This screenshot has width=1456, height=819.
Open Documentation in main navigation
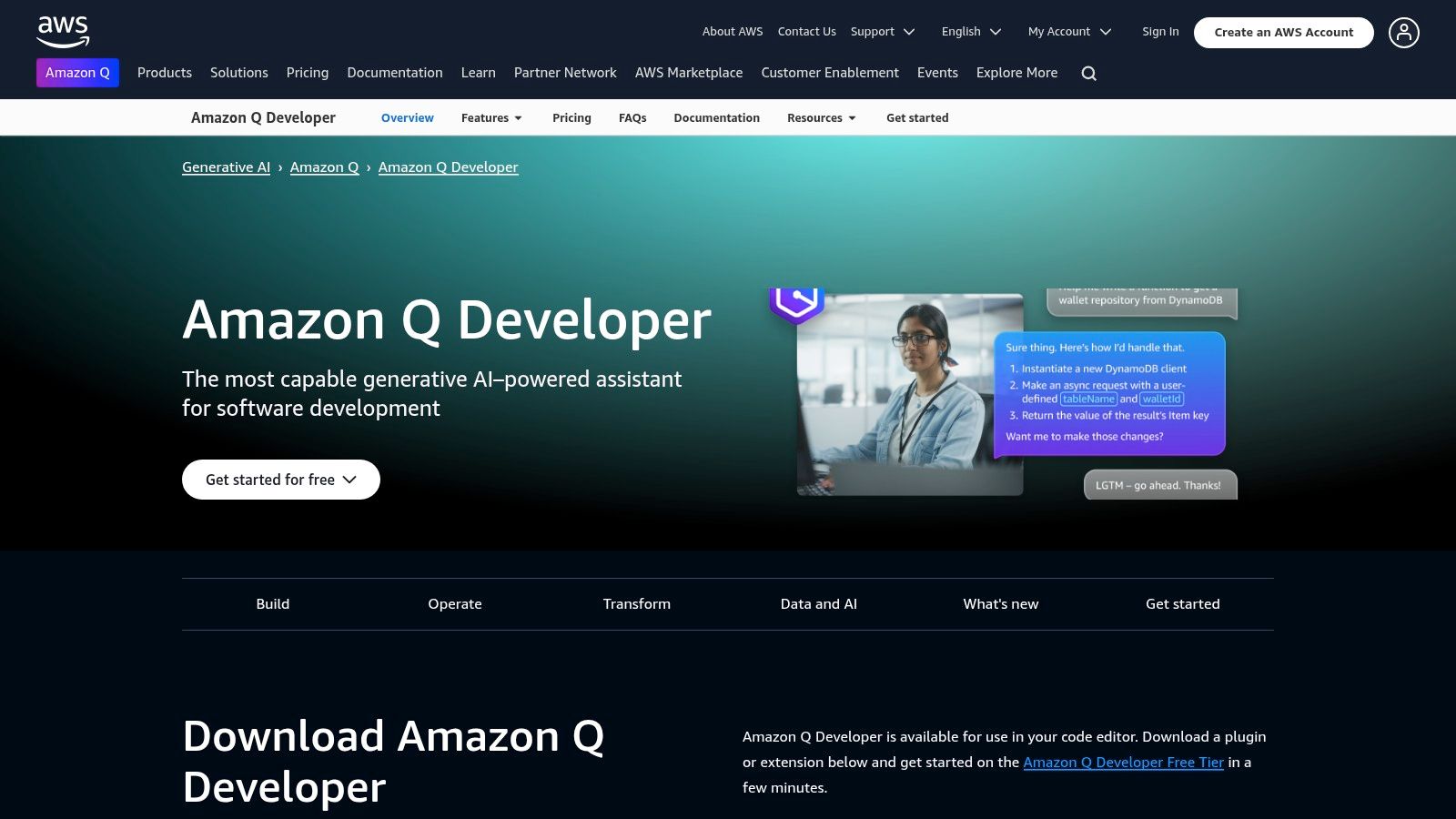click(395, 73)
